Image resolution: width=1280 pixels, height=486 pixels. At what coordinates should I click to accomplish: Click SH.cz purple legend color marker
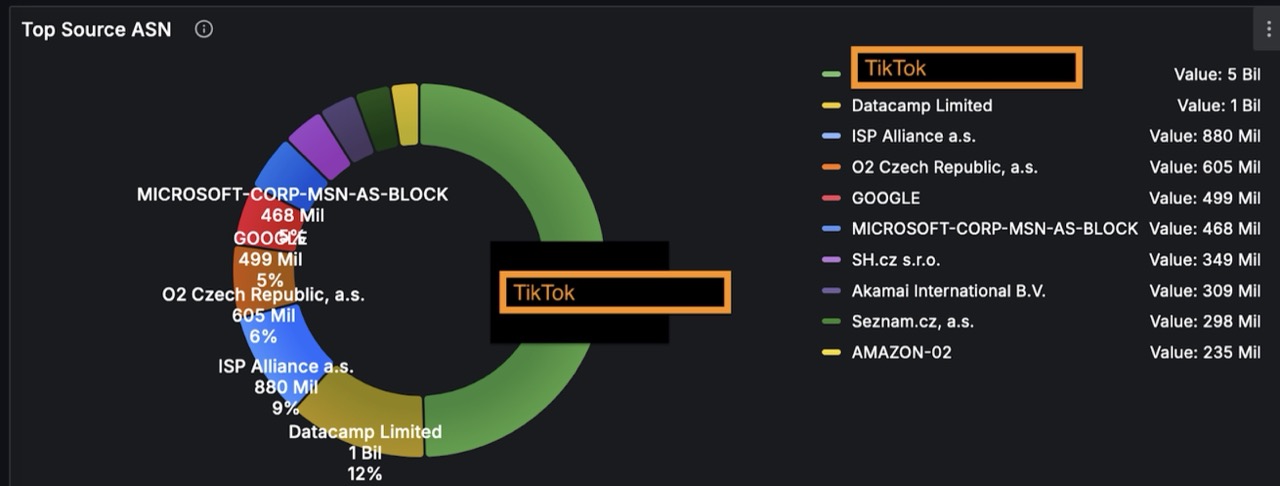(830, 261)
